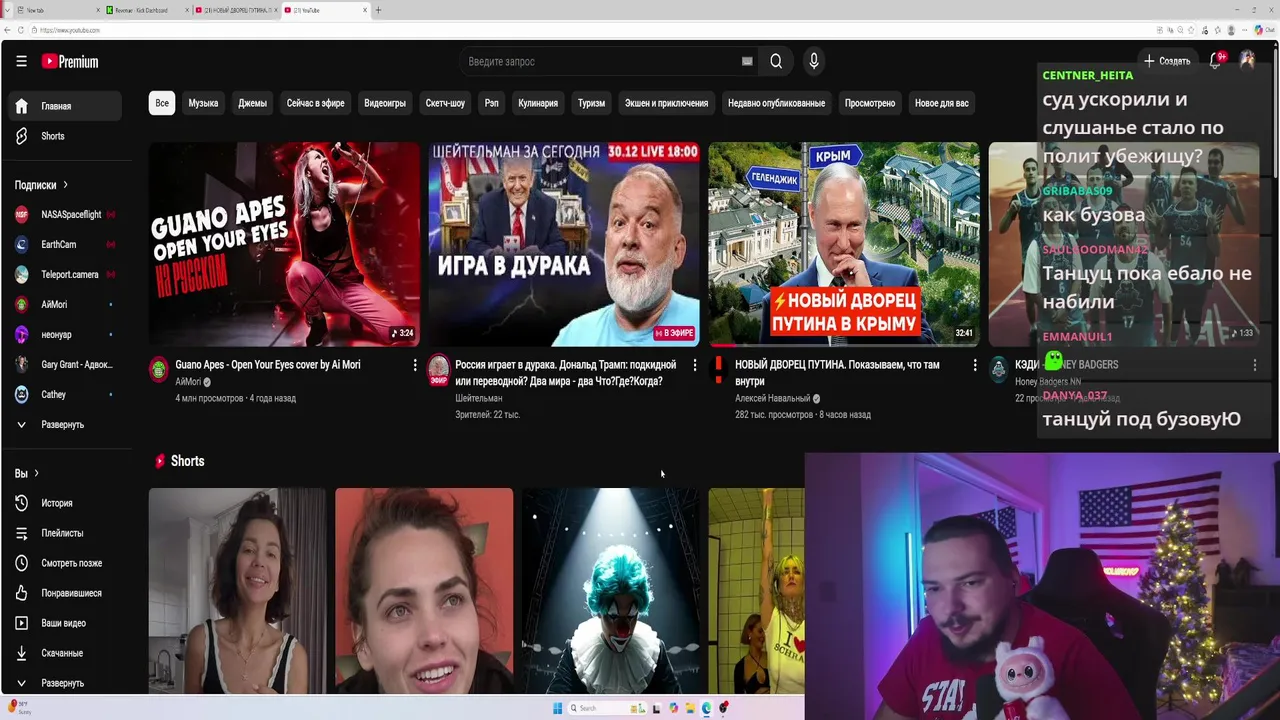The image size is (1280, 720).
Task: Open more options for Россия играет в дурака
Action: click(695, 366)
